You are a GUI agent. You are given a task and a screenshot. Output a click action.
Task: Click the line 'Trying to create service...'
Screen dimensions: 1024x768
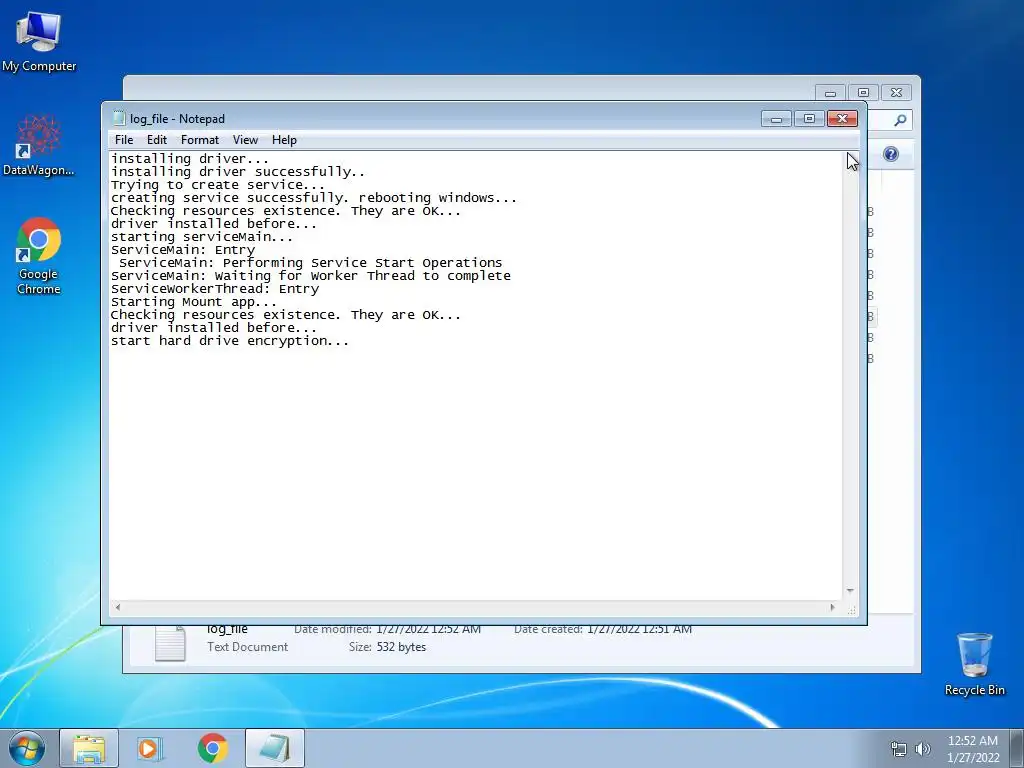pos(217,184)
